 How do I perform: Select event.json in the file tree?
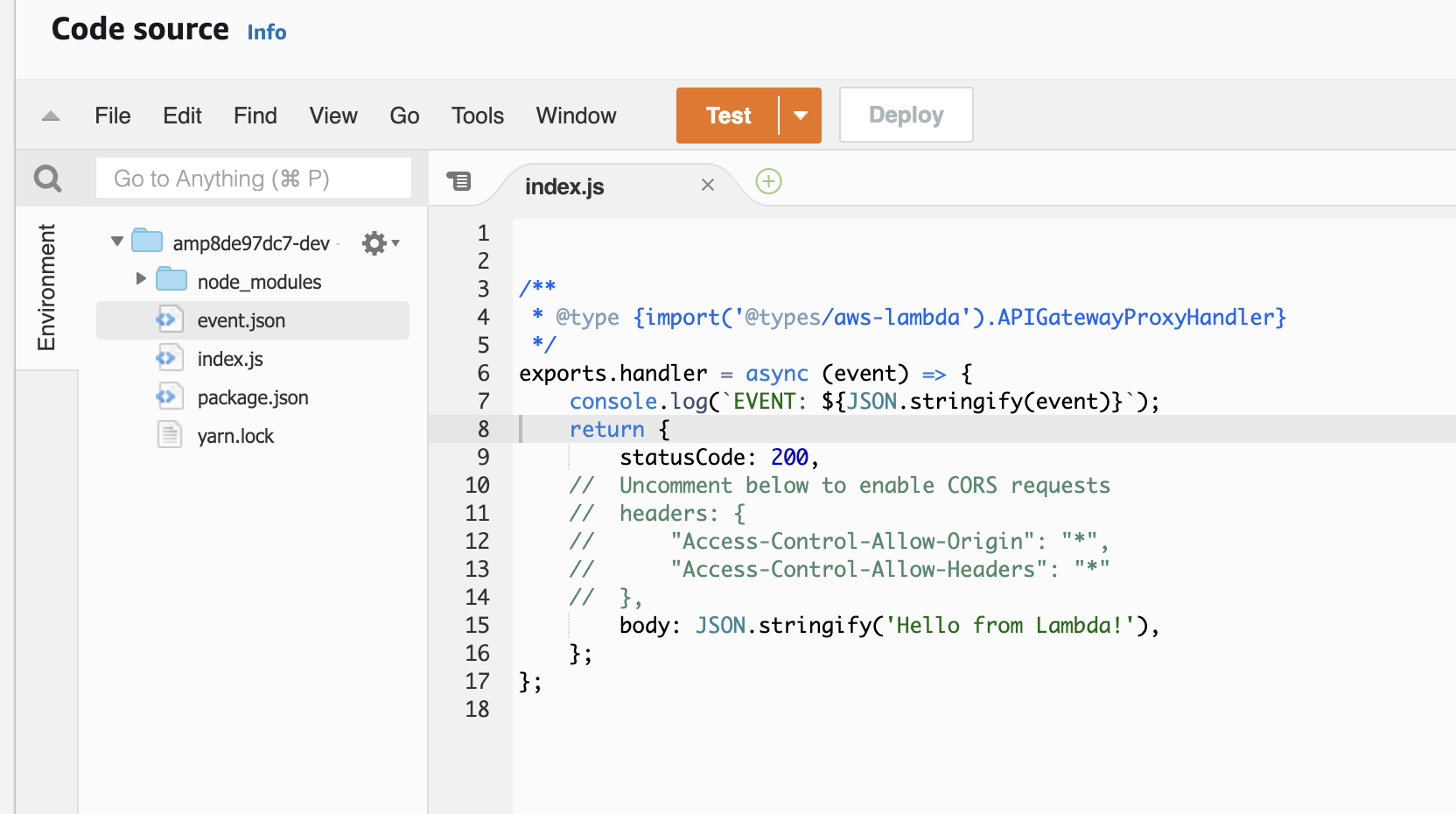[x=253, y=320]
